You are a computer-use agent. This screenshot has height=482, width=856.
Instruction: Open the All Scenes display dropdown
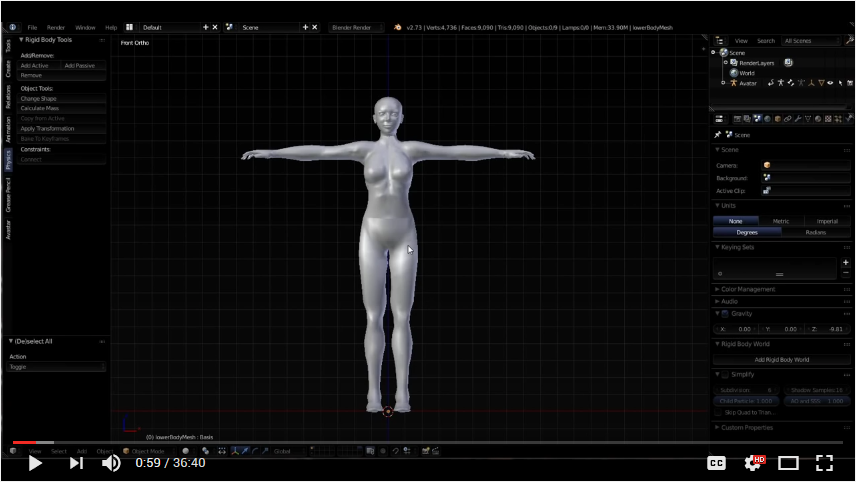811,41
